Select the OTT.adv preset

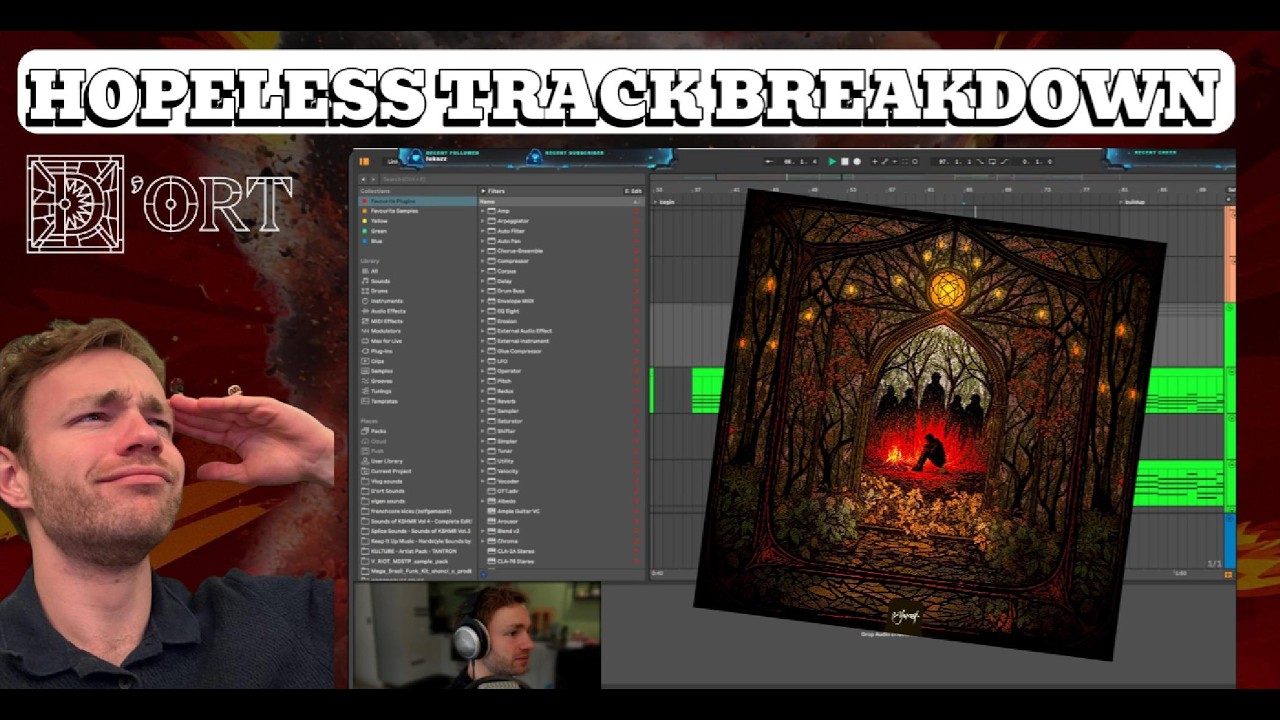tap(503, 491)
